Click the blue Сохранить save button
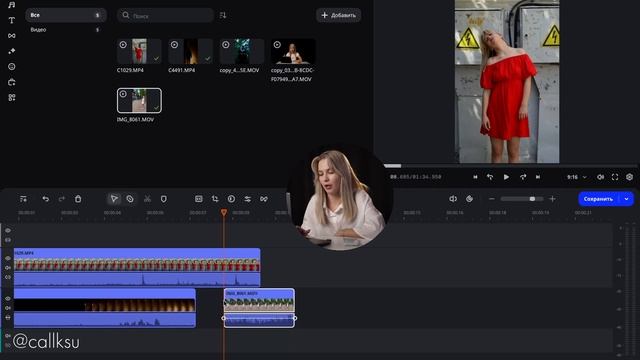This screenshot has height=360, width=640. [x=599, y=199]
